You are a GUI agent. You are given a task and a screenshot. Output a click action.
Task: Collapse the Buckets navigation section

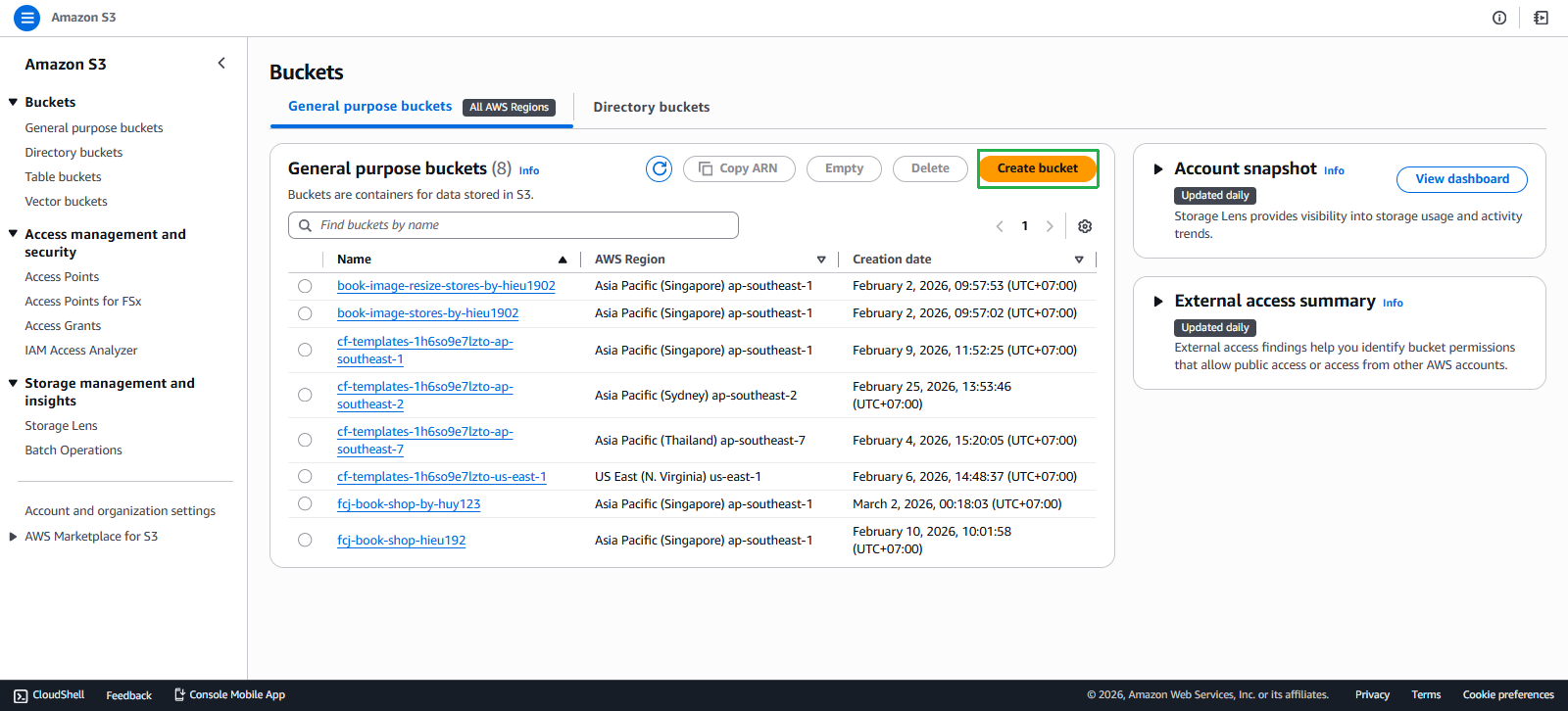[x=14, y=102]
